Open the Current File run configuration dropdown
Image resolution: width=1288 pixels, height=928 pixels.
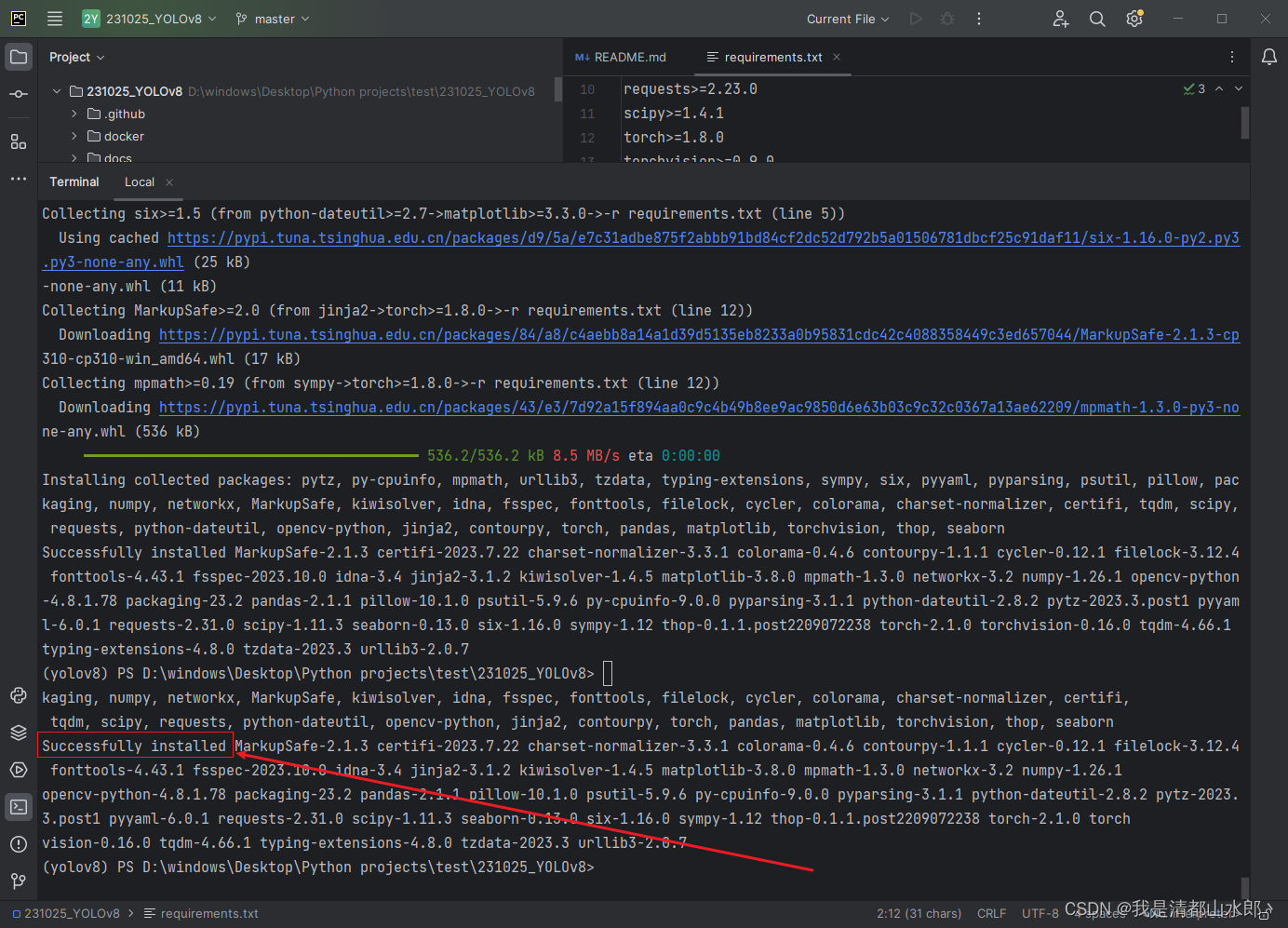tap(848, 19)
